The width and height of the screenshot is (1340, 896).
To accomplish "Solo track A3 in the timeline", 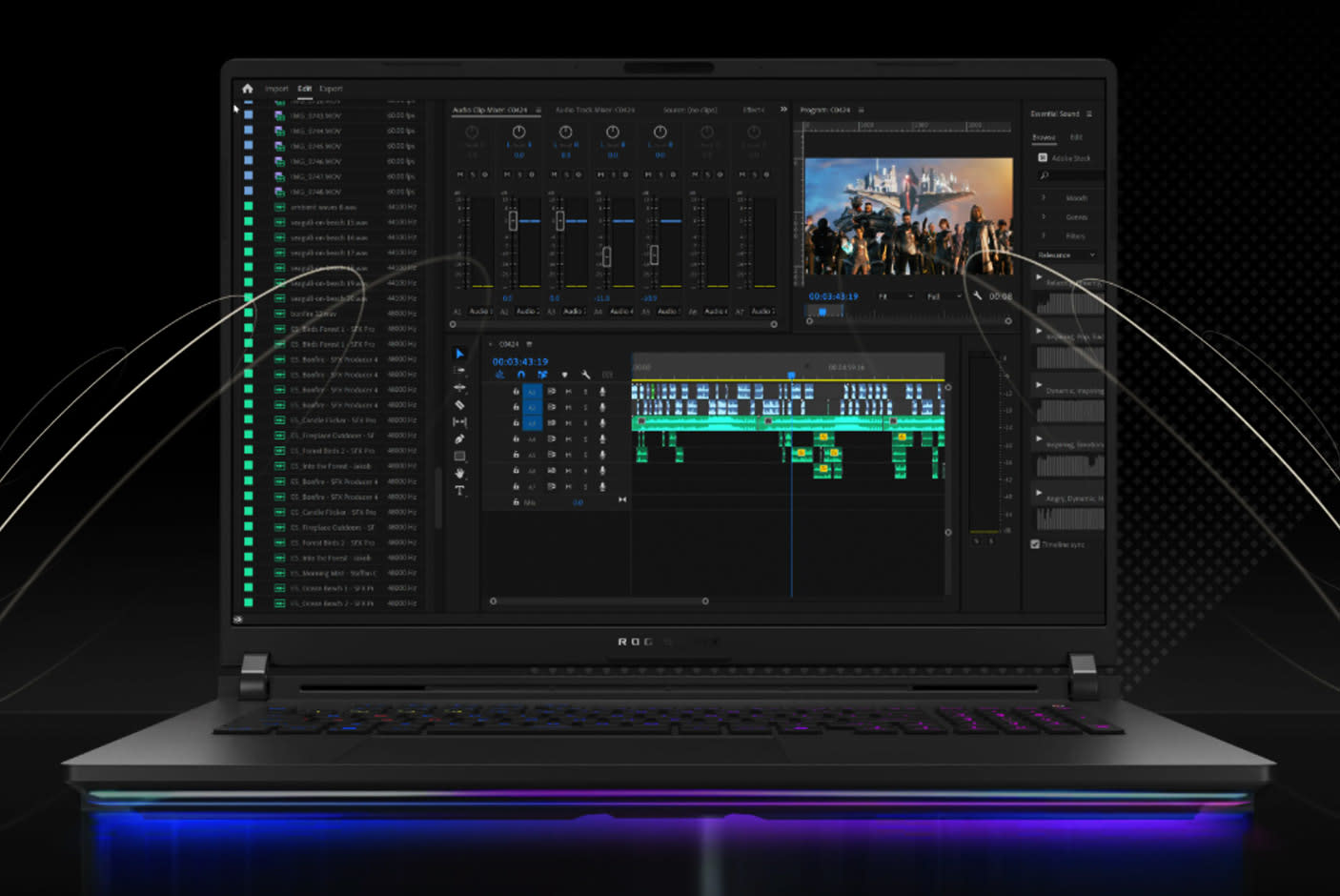I will pyautogui.click(x=585, y=423).
